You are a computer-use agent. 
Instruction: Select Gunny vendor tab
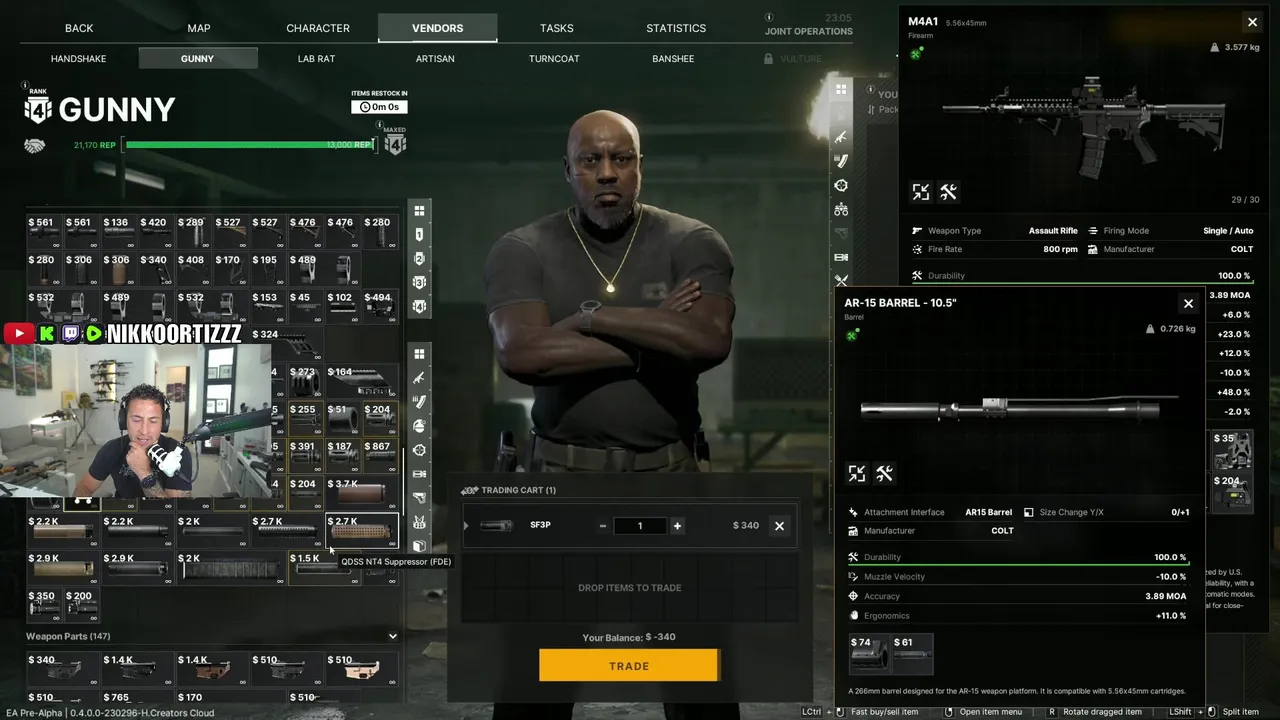point(197,59)
